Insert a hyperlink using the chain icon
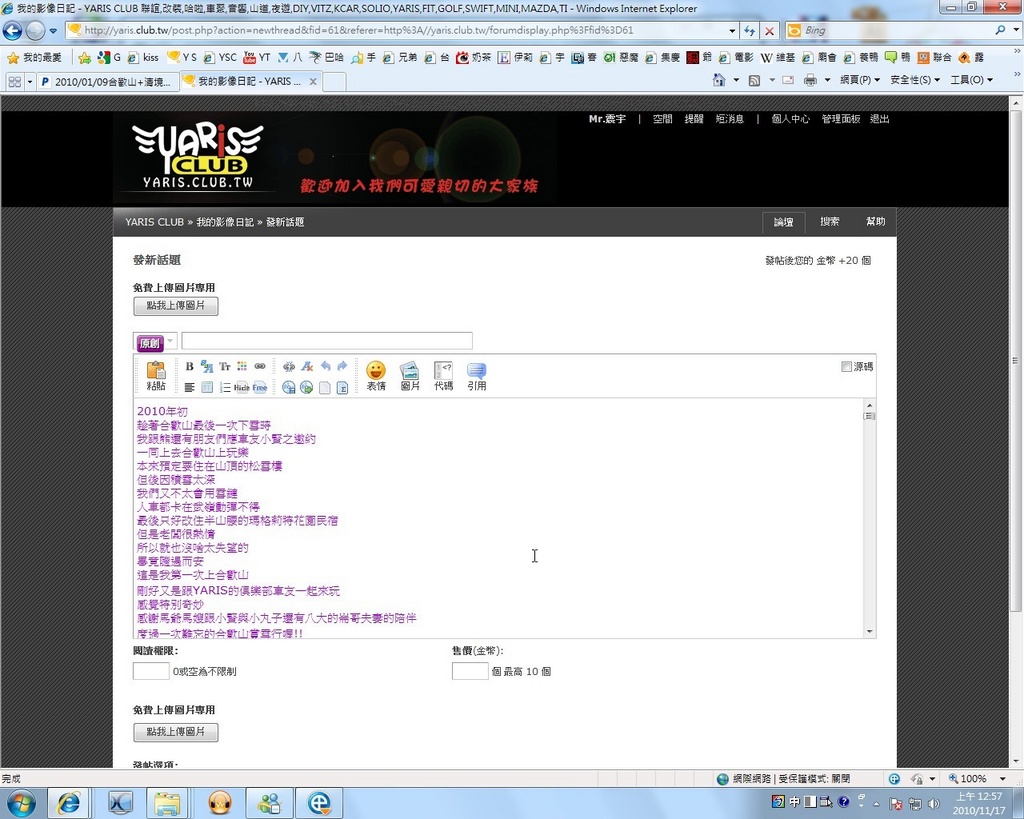The height and width of the screenshot is (819, 1024). (260, 367)
